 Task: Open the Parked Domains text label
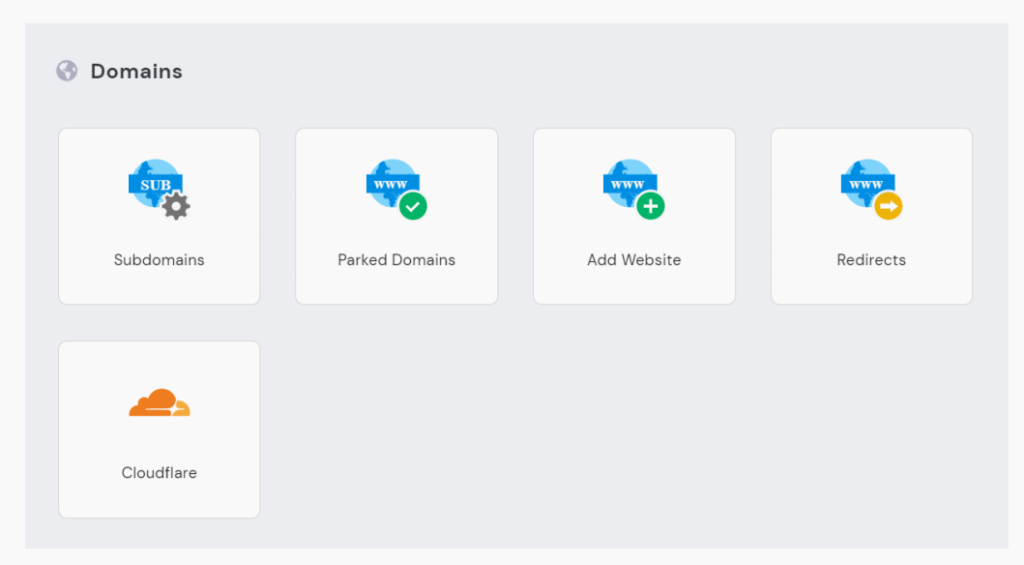[x=396, y=260]
